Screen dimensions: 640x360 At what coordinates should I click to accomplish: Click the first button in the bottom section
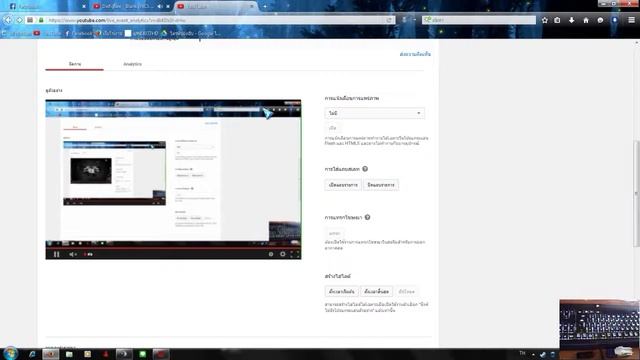[342, 291]
